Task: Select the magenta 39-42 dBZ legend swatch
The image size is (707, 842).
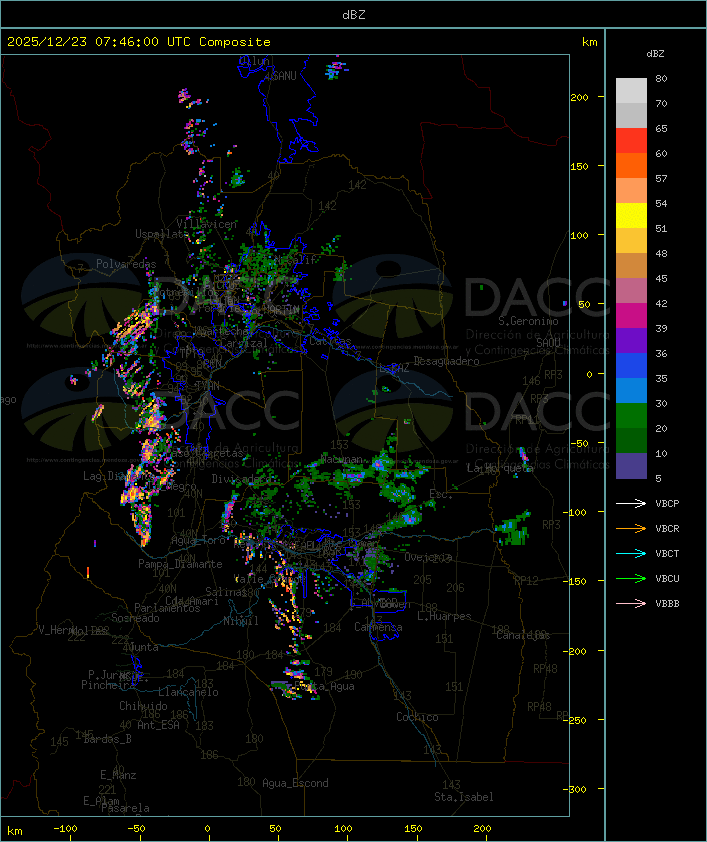Action: pyautogui.click(x=631, y=315)
